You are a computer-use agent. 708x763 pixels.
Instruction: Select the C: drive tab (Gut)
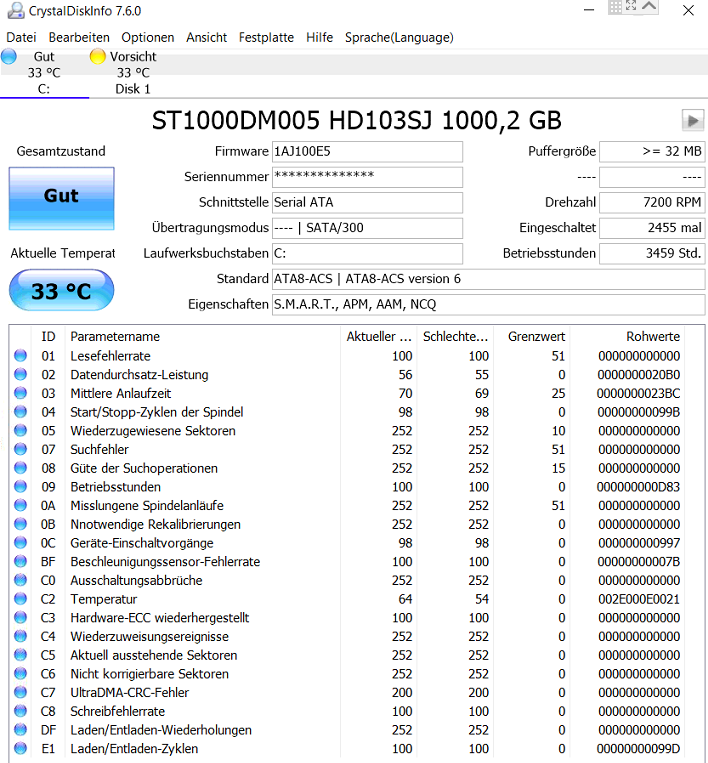[x=44, y=73]
